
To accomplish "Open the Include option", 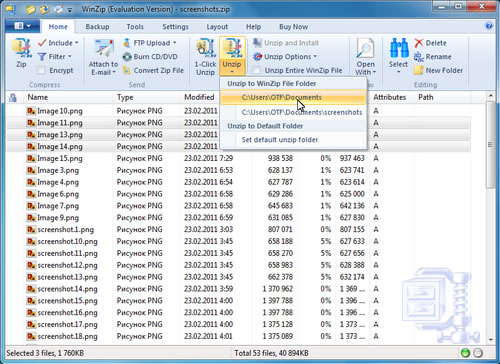I will [x=59, y=43].
